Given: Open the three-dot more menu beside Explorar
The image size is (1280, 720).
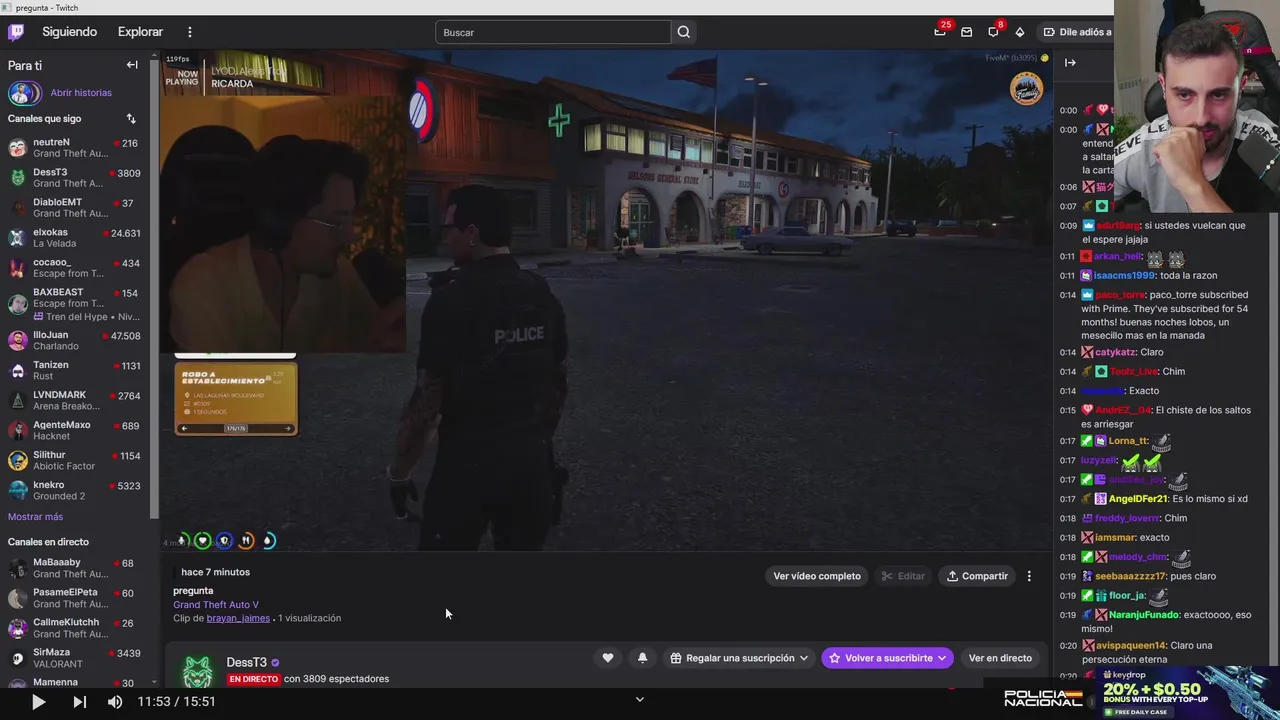Looking at the screenshot, I should tap(190, 32).
